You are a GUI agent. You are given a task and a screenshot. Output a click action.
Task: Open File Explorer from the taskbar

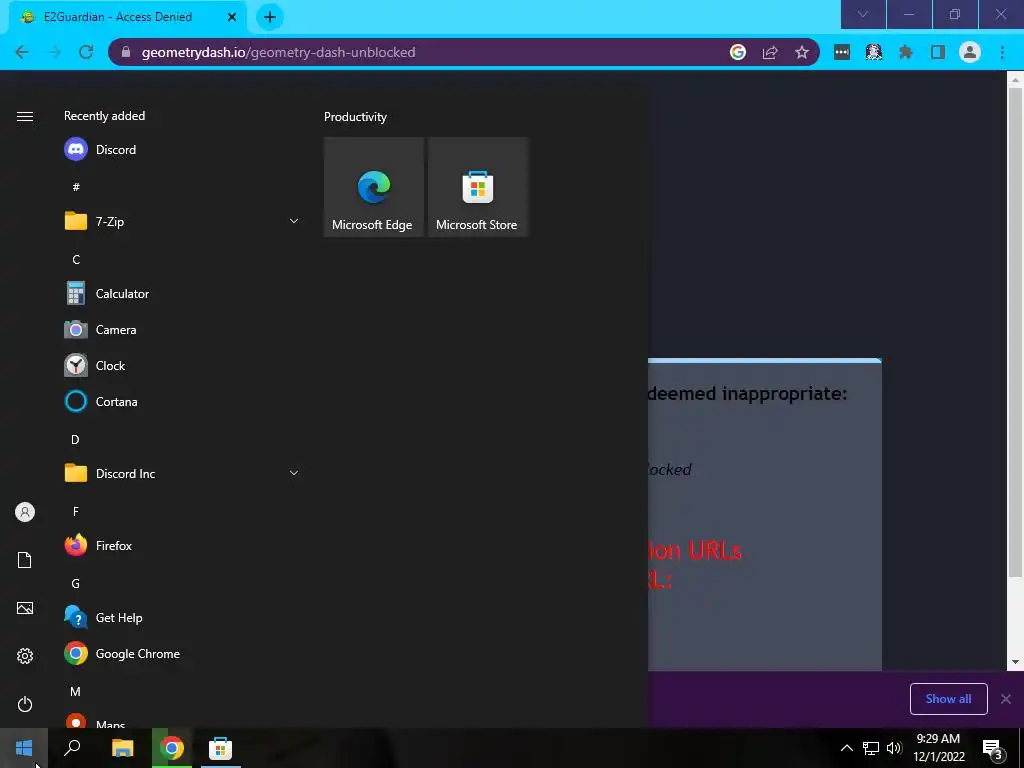click(x=122, y=748)
